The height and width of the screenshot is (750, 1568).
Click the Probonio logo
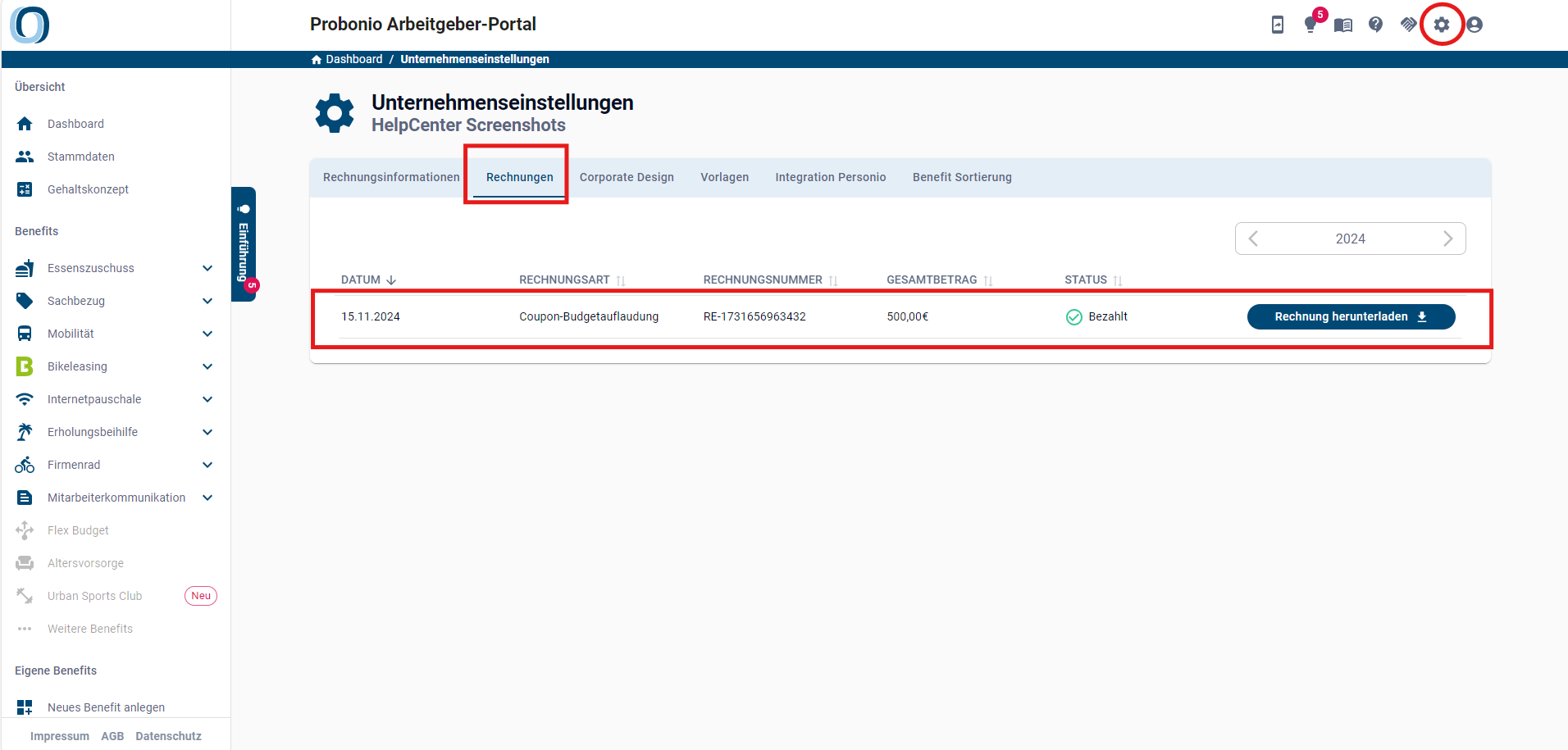click(30, 25)
